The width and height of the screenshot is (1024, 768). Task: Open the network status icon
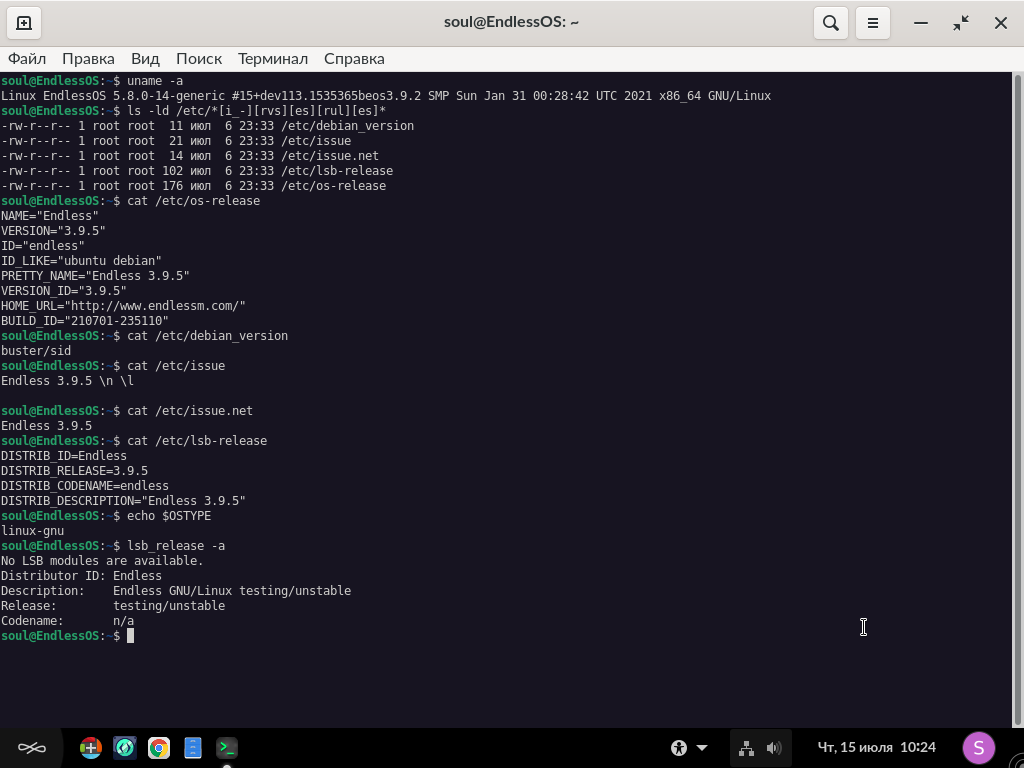pos(746,748)
